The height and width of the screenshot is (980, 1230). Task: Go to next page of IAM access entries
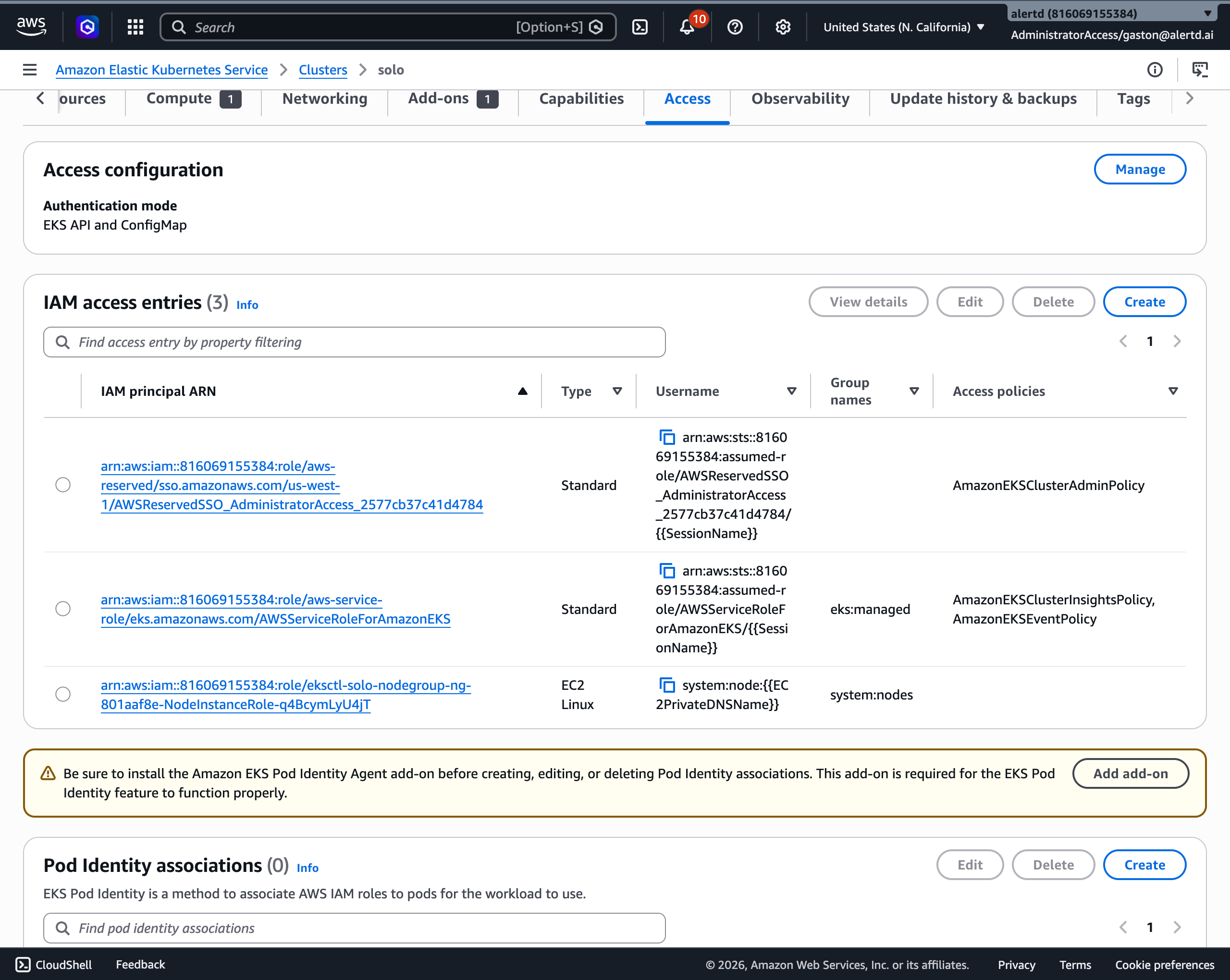pyautogui.click(x=1177, y=341)
